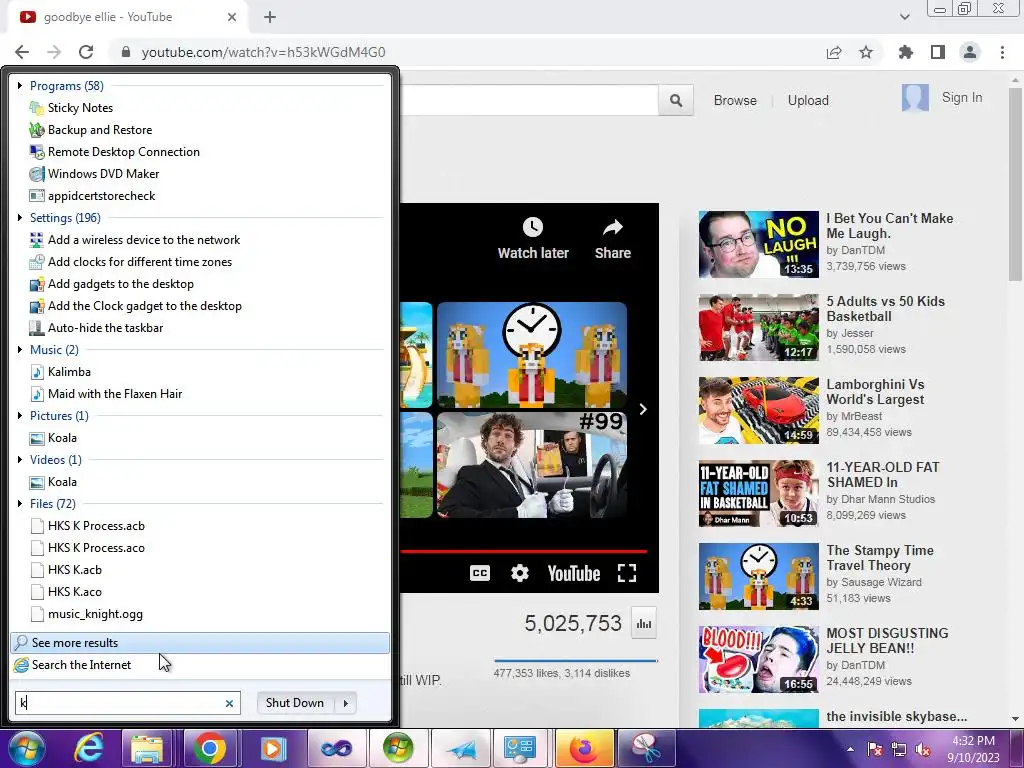Viewport: 1024px width, 768px height.
Task: Open appidcertstorecheck program result
Action: [92, 196]
